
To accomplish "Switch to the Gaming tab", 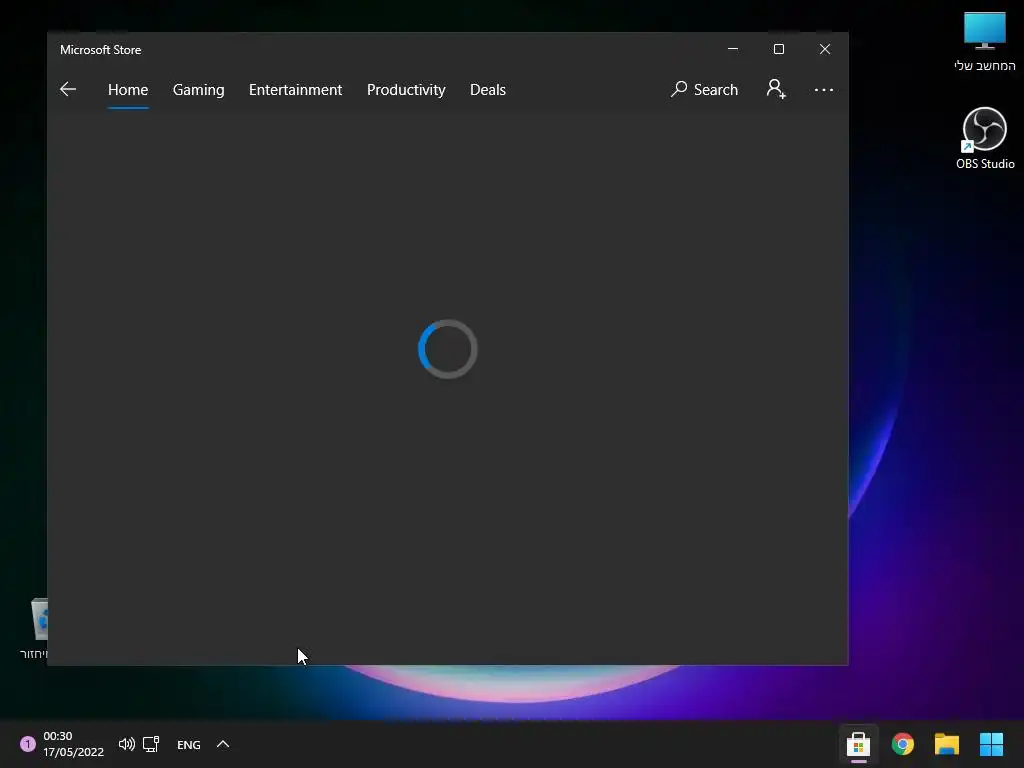I will tap(199, 89).
